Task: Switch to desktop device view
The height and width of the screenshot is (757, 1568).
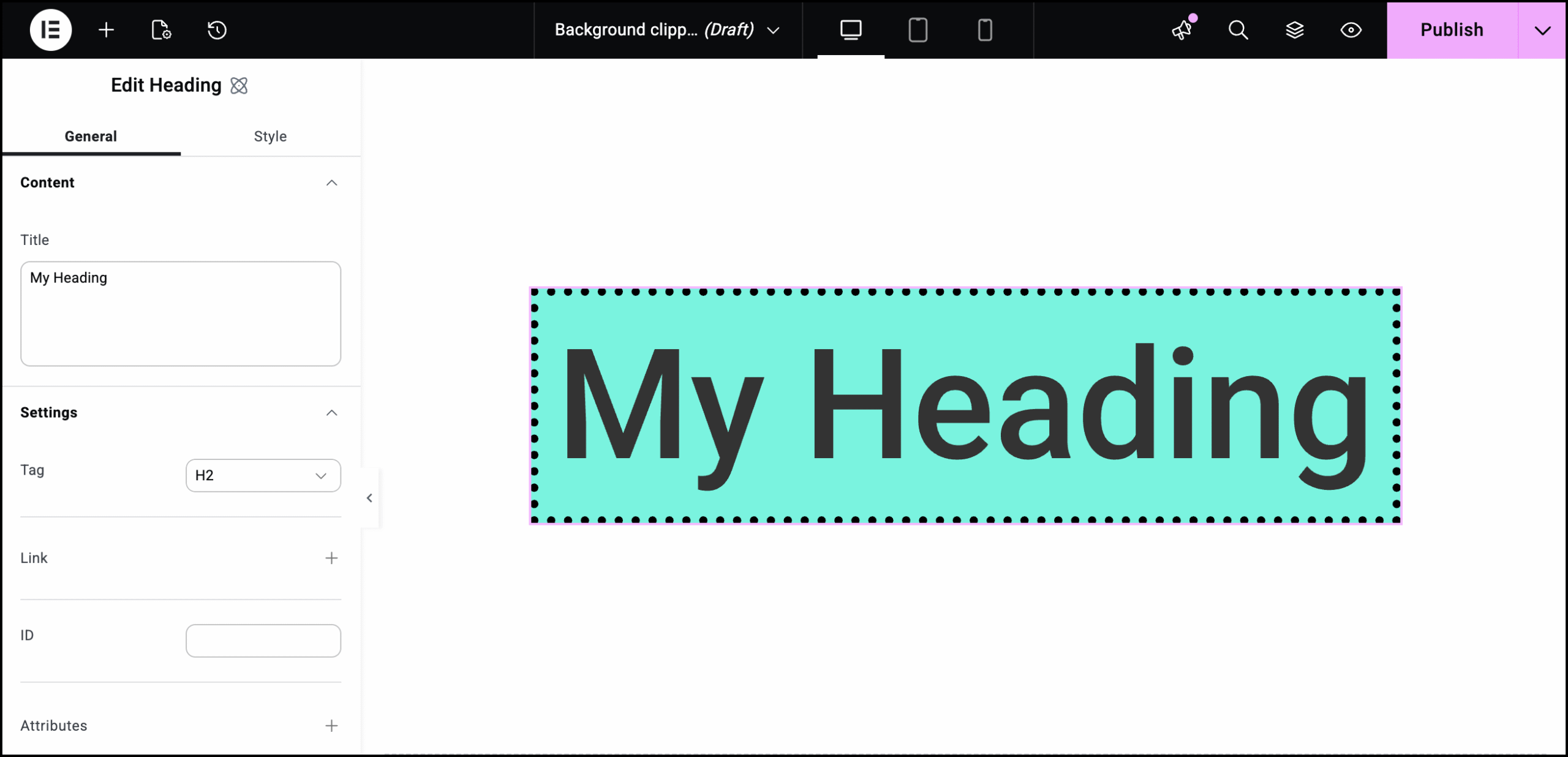Action: point(851,30)
